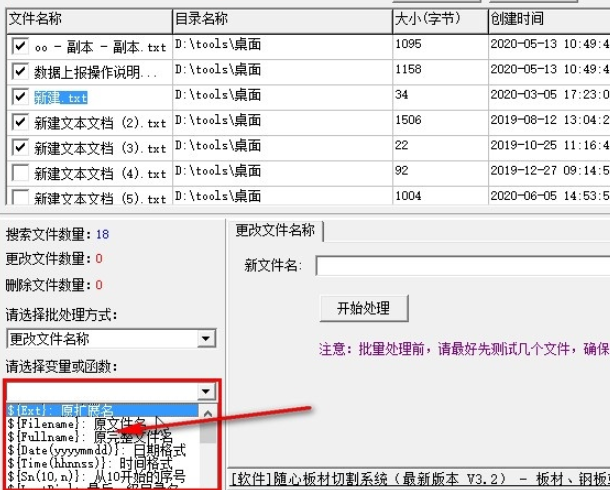The image size is (610, 490).
Task: Uncheck the 数据上报操作说明 file checkbox
Action: (x=20, y=72)
